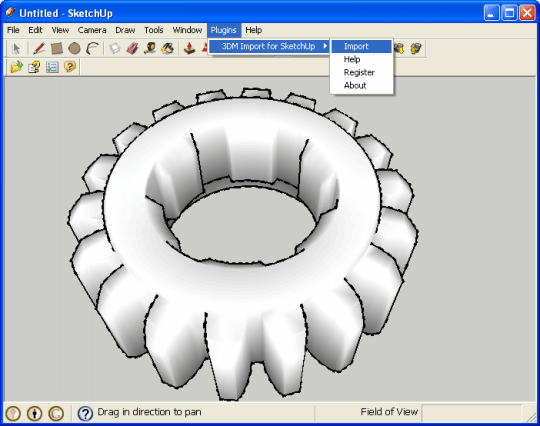Viewport: 540px width, 426px height.
Task: Select the Pencil line tool
Action: coord(39,49)
